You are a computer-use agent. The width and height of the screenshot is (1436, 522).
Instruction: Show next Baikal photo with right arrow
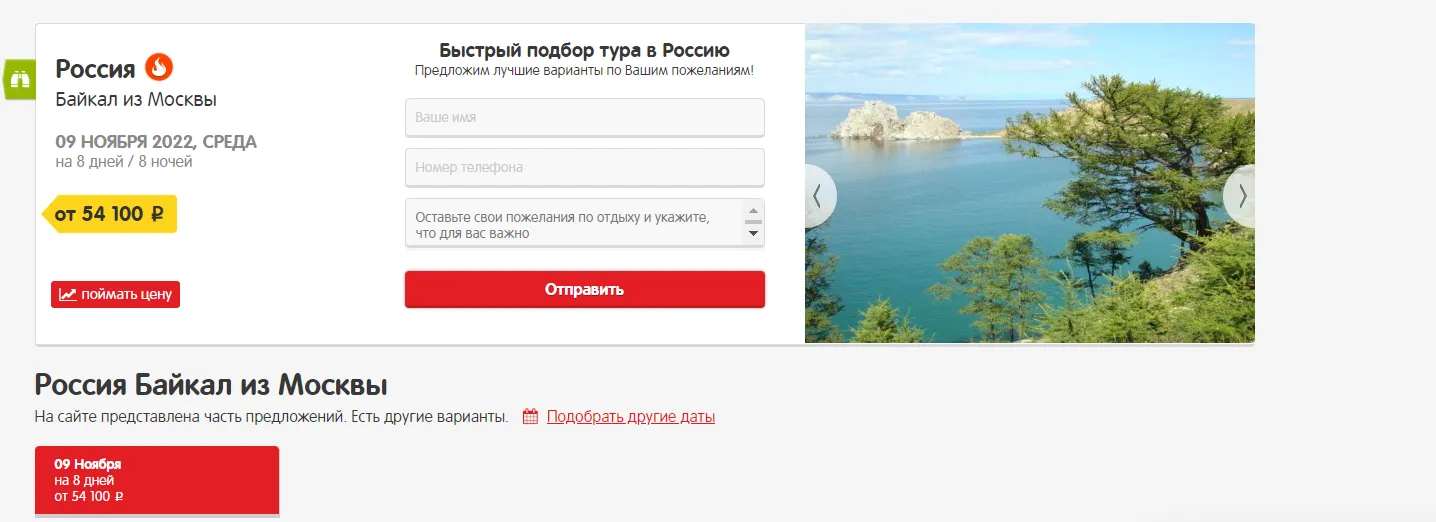(x=1241, y=196)
